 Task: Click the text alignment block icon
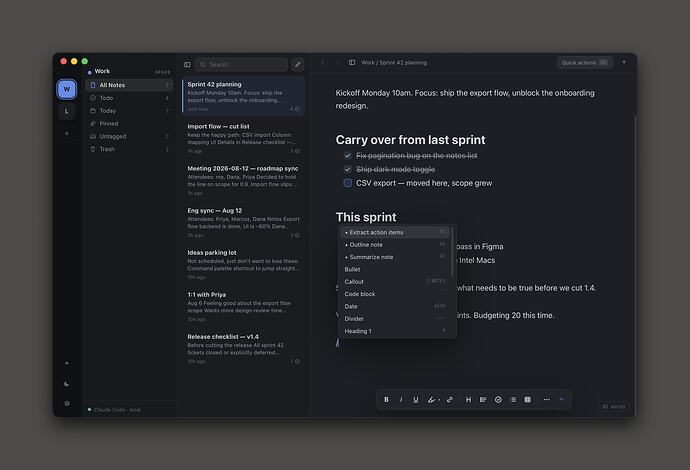click(483, 400)
